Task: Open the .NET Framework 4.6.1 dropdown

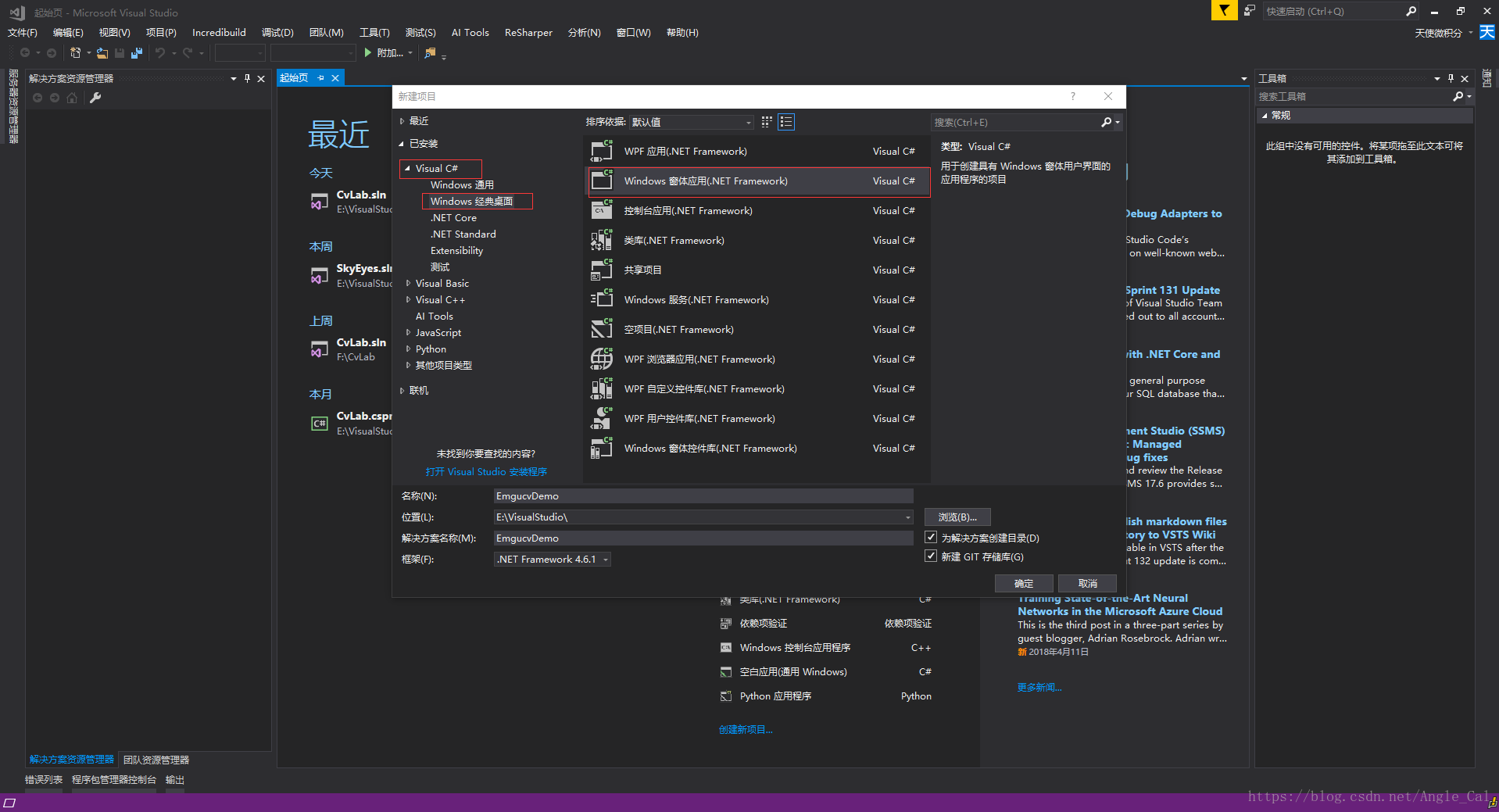Action: [553, 559]
